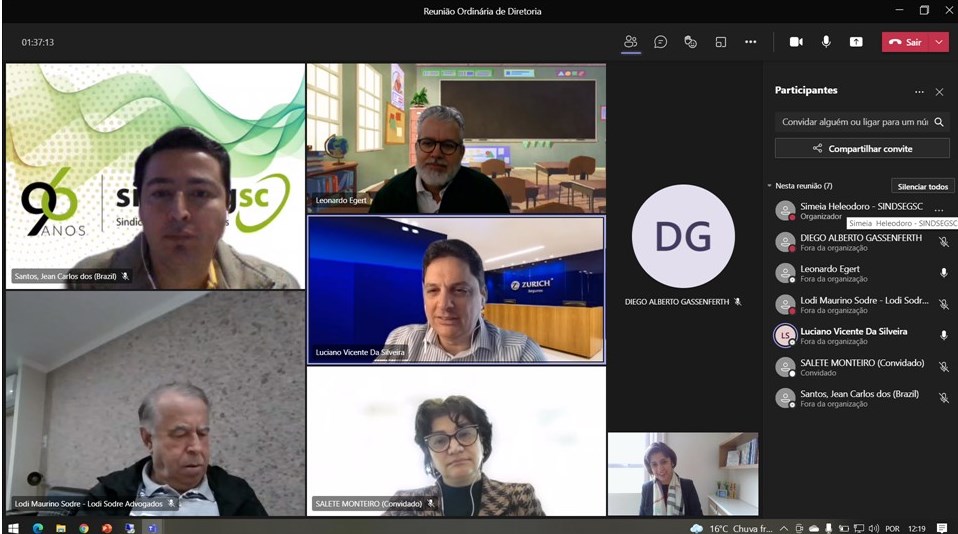This screenshot has height=534, width=958.
Task: Open the reactions icon in meeting toolbar
Action: (x=690, y=42)
